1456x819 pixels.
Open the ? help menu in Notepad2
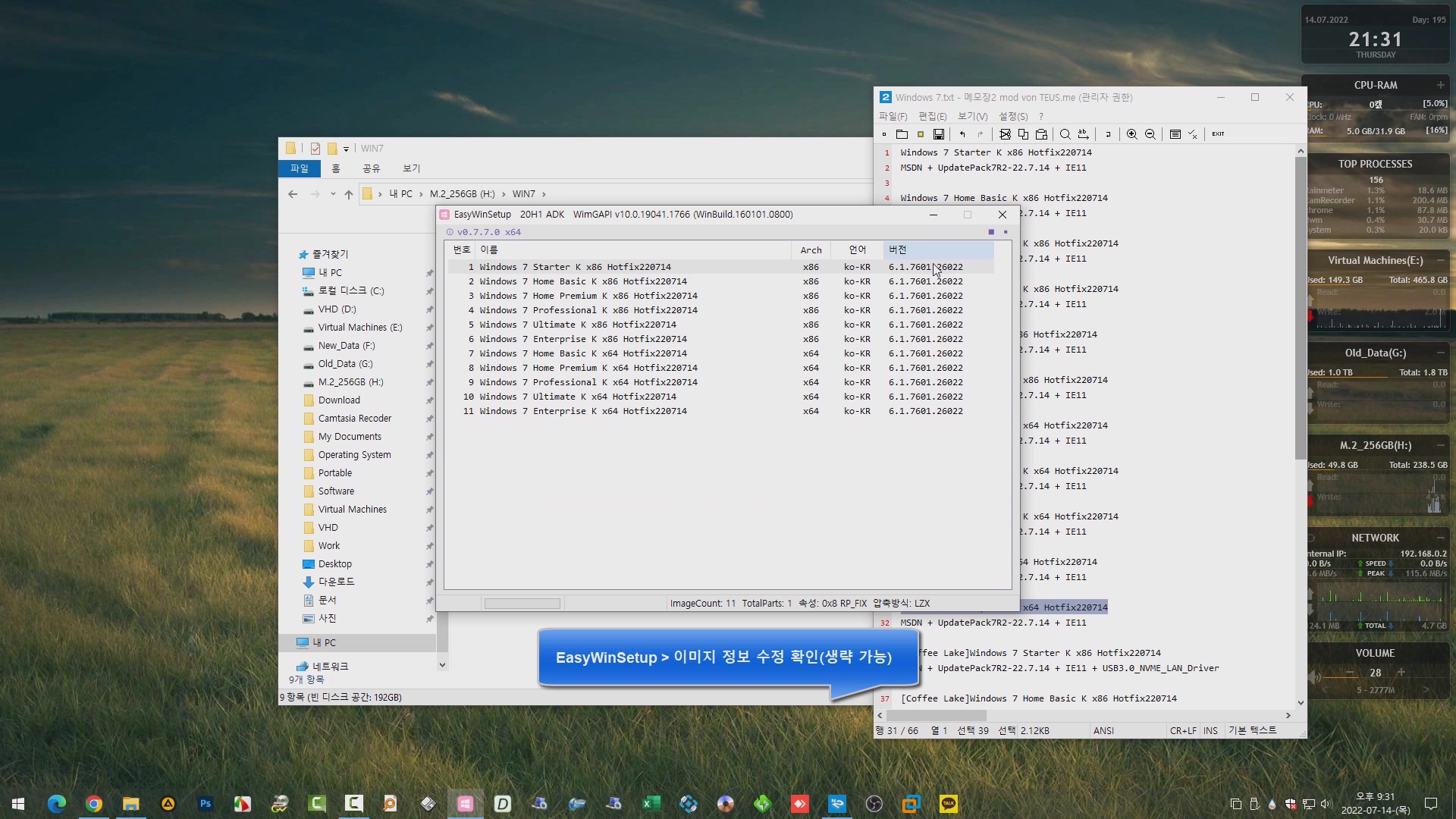(x=1041, y=116)
